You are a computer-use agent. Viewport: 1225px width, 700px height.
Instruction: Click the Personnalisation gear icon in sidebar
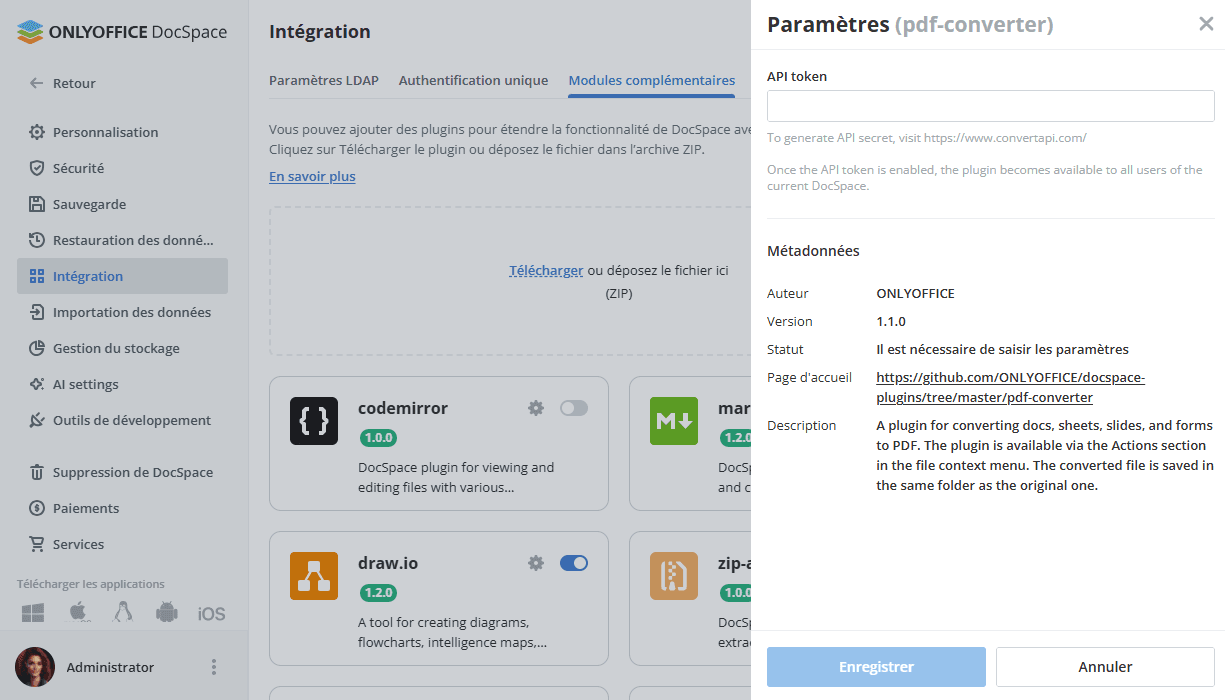[x=37, y=132]
